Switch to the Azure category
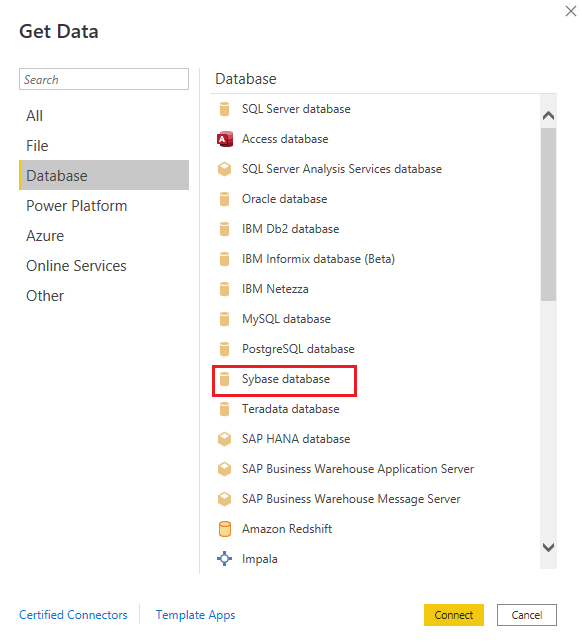Screen dimensions: 582x644 tap(104, 236)
